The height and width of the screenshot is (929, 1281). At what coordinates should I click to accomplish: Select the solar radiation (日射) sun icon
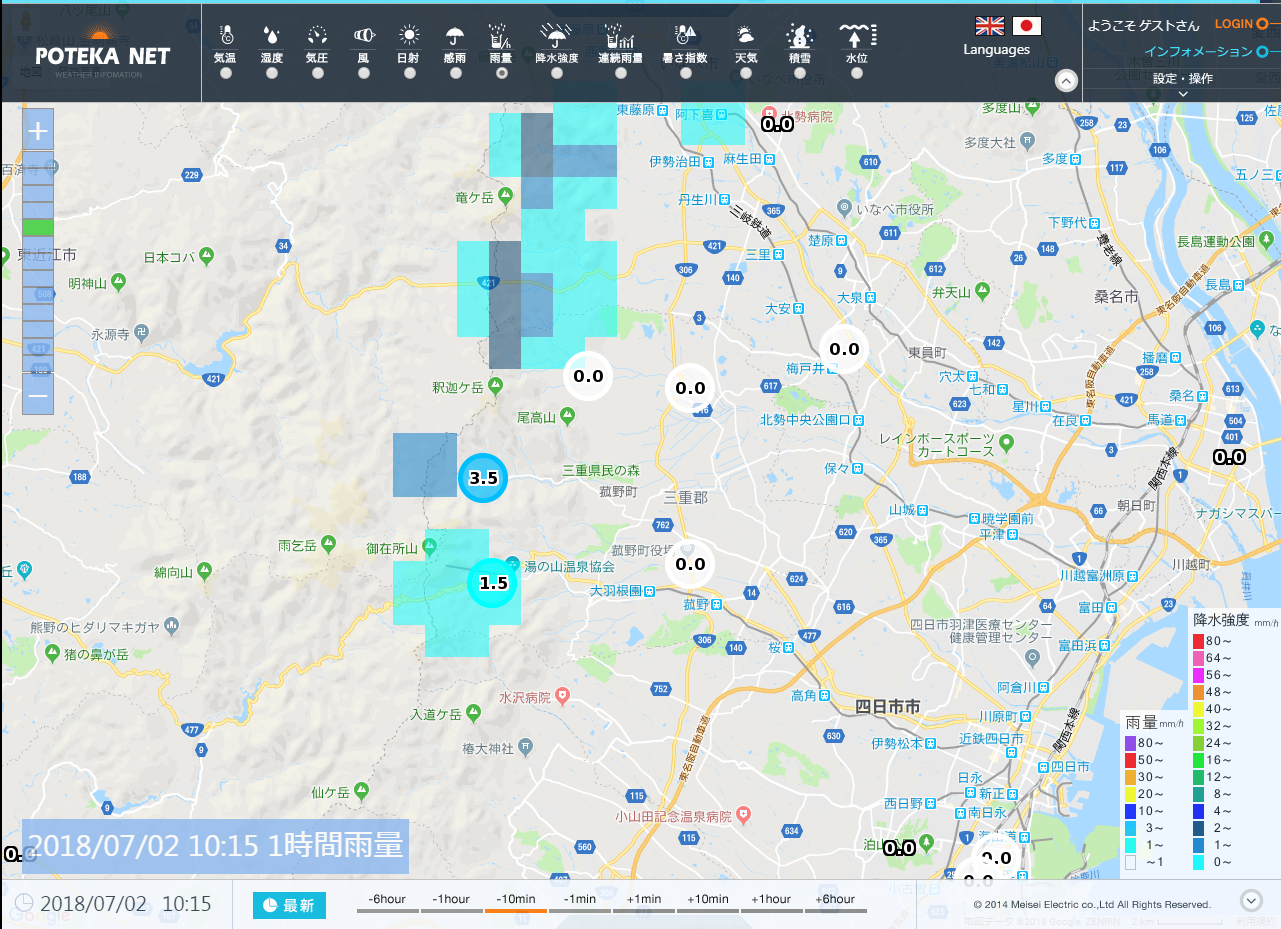click(408, 37)
